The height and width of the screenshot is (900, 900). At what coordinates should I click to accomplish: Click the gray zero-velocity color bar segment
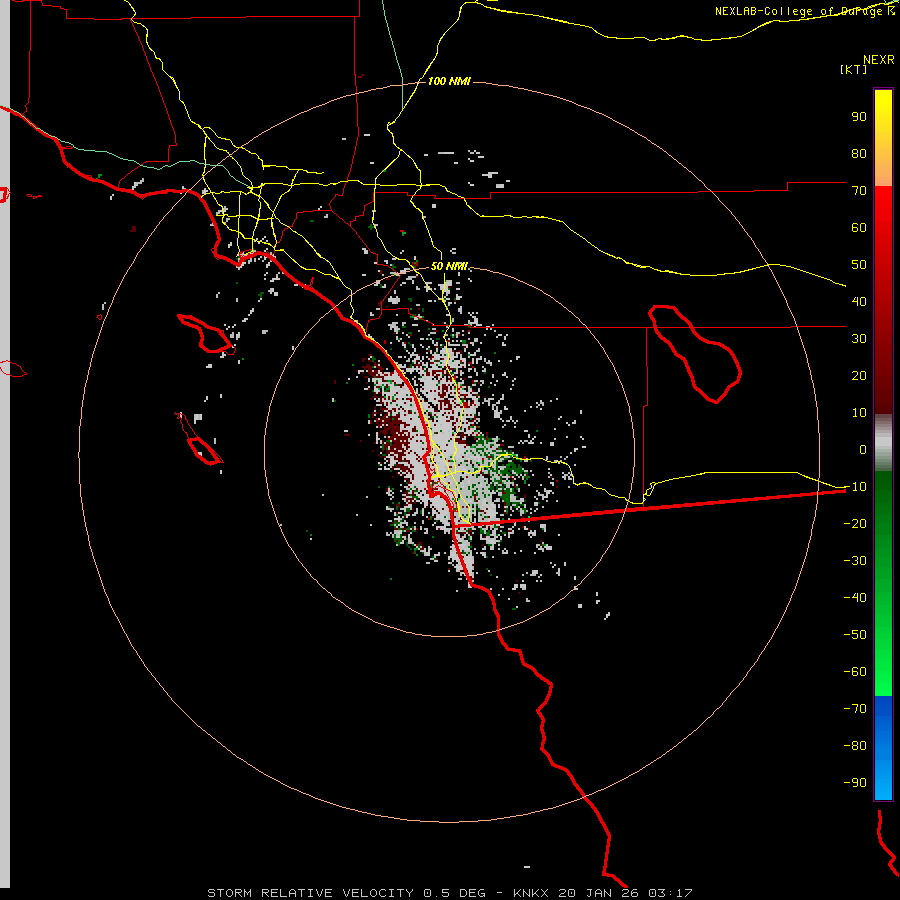tap(883, 443)
